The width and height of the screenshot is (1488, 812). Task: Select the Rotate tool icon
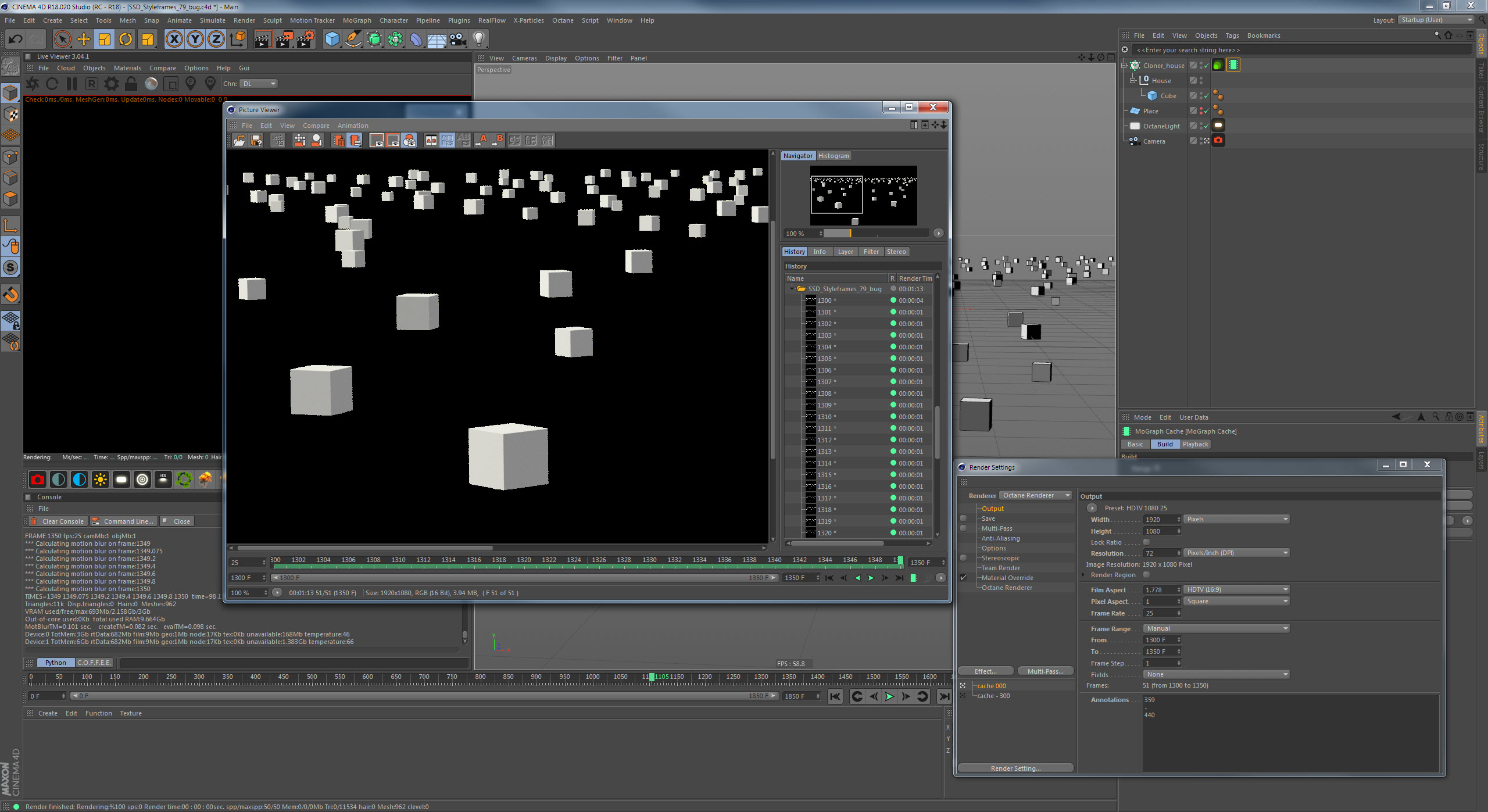[x=126, y=40]
